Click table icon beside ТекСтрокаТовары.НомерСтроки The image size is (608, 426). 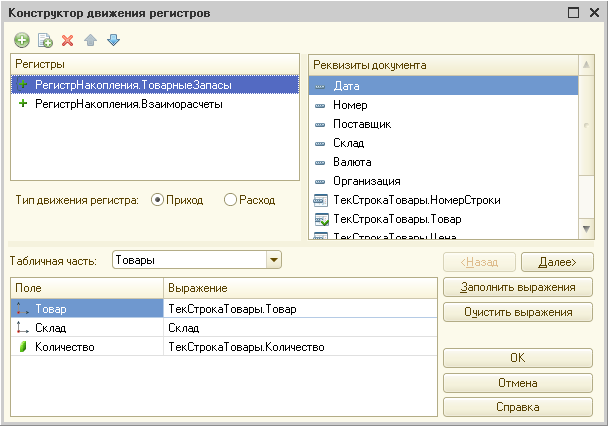(320, 200)
